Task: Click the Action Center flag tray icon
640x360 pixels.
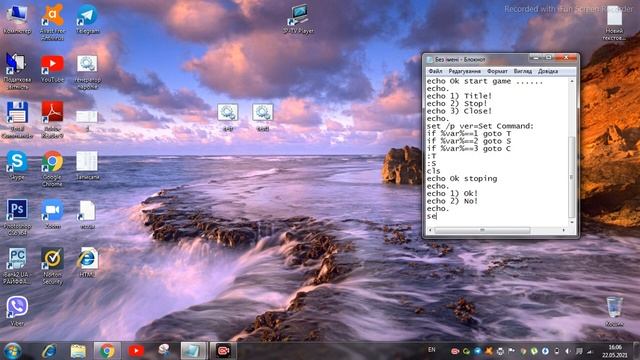Action: (x=511, y=351)
